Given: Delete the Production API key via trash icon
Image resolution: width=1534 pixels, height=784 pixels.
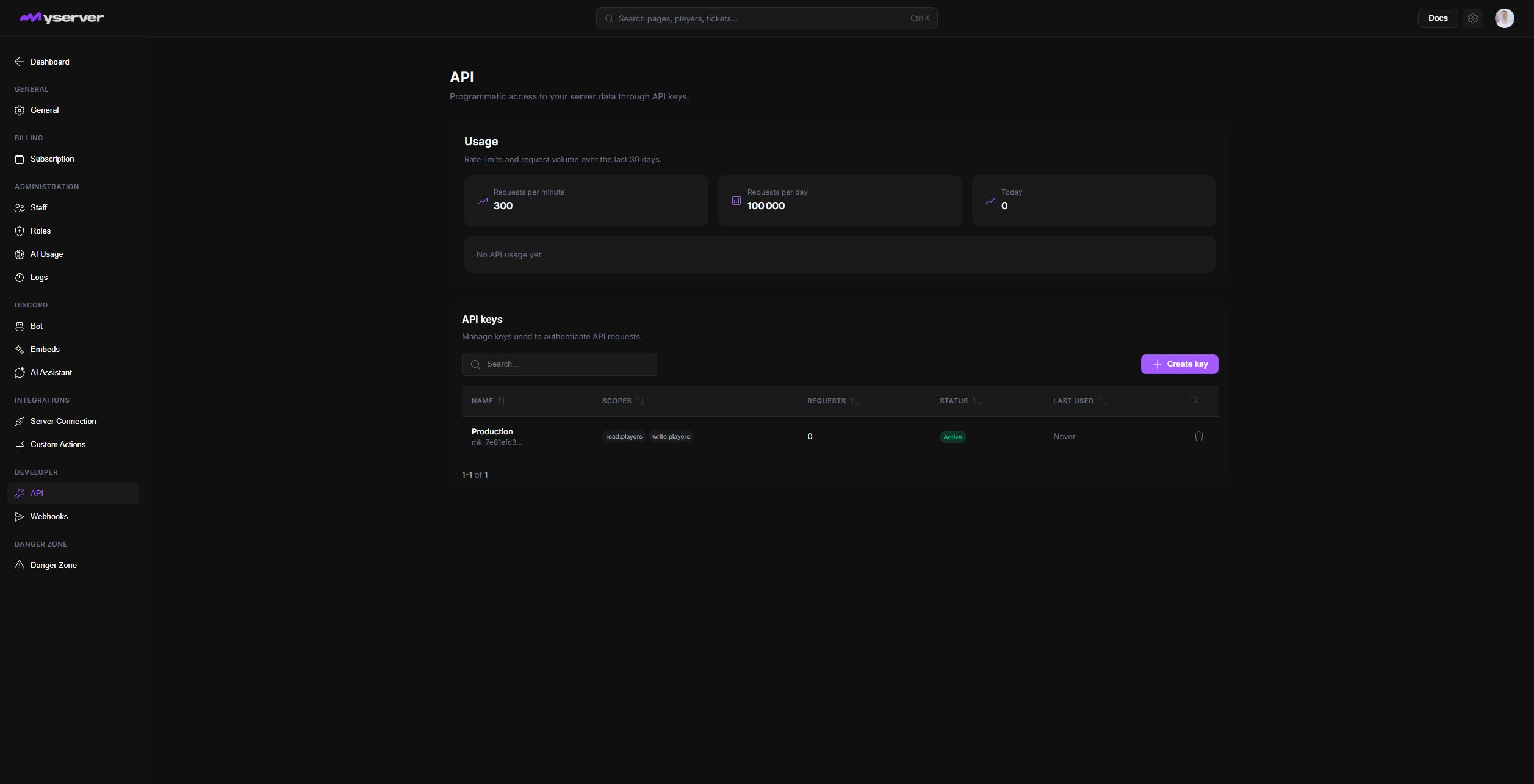Looking at the screenshot, I should (x=1198, y=436).
